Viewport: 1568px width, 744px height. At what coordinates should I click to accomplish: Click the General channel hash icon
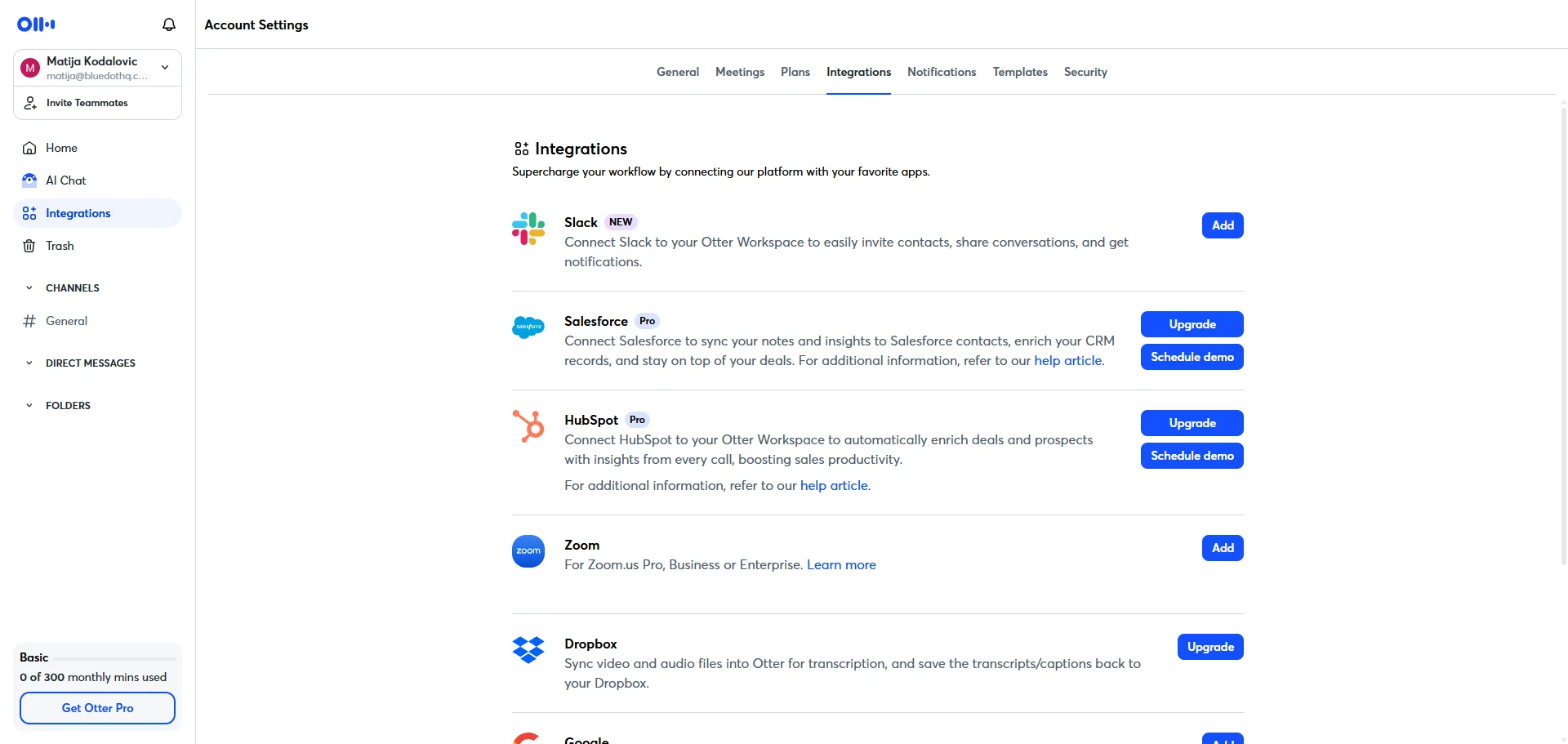(29, 321)
